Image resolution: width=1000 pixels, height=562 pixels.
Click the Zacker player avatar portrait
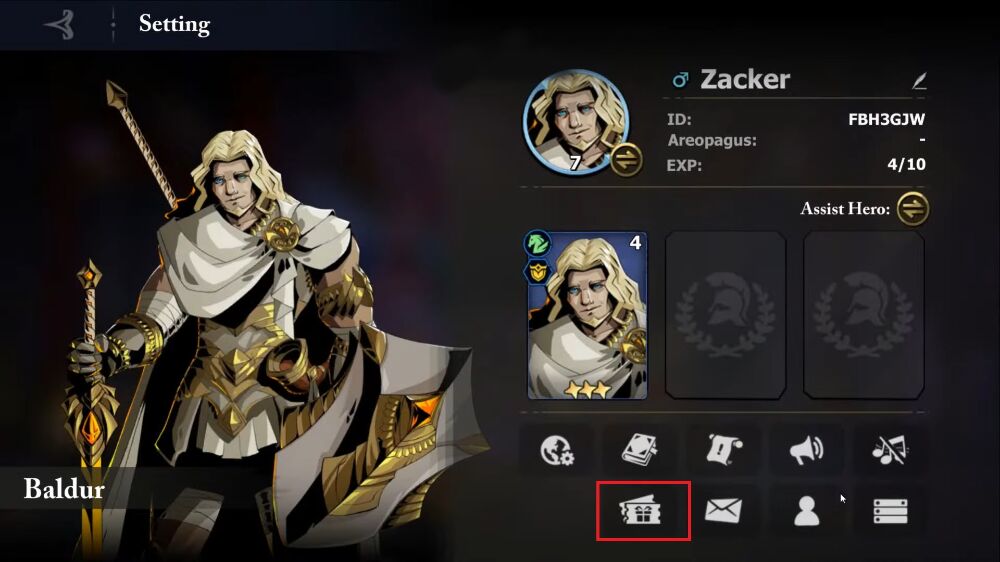576,122
